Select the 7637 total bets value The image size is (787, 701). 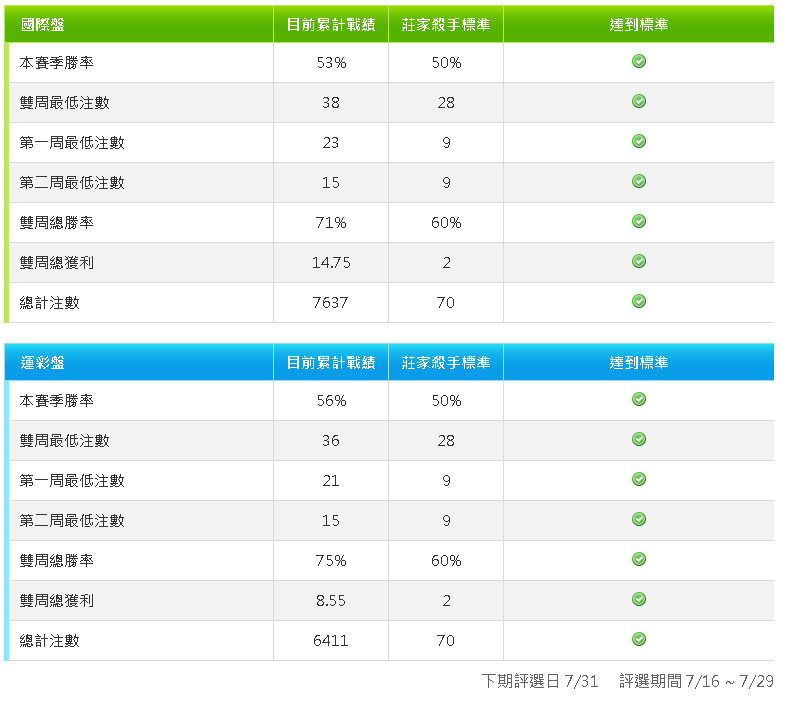[x=330, y=303]
